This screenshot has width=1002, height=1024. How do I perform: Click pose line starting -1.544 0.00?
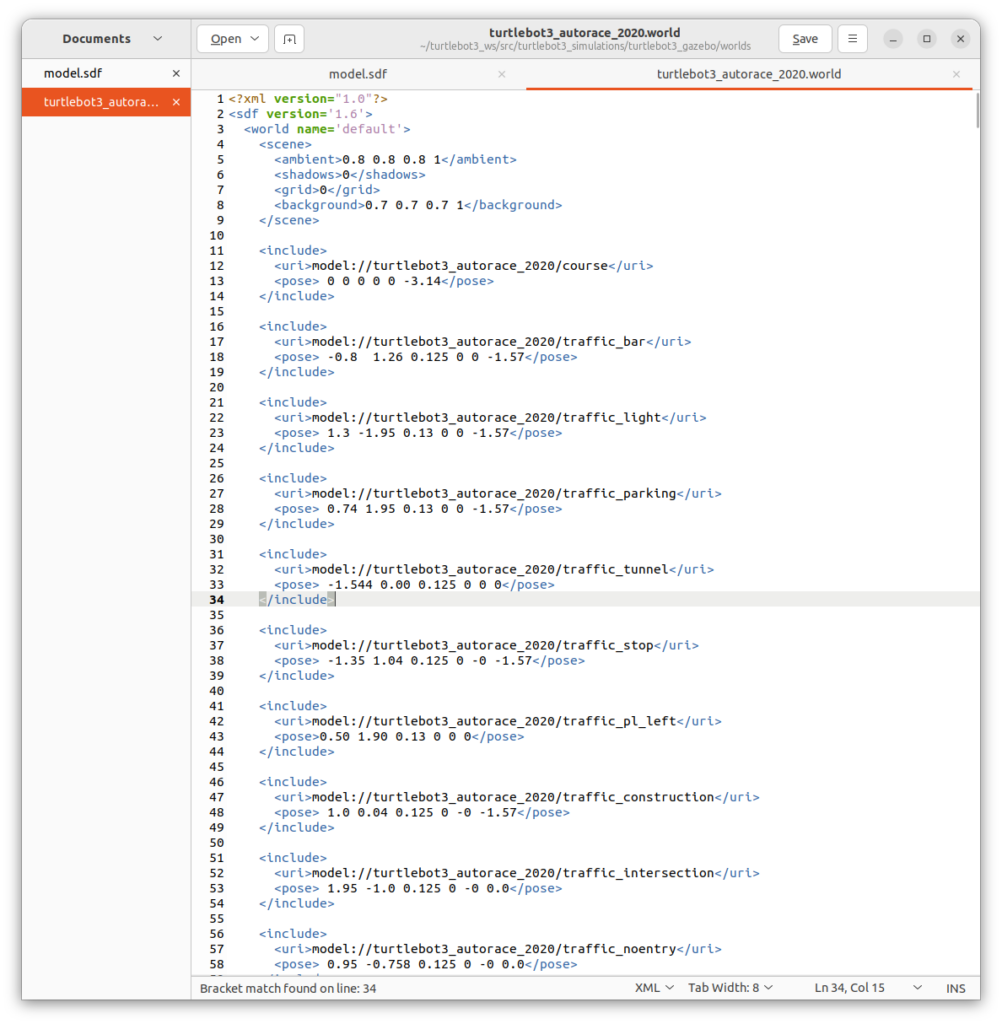414,584
